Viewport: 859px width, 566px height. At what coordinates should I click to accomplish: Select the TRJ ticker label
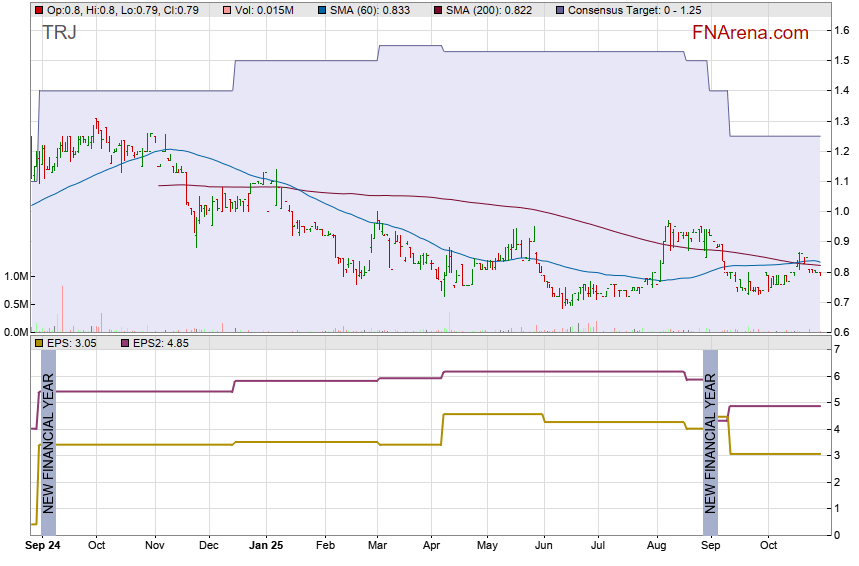click(x=60, y=33)
